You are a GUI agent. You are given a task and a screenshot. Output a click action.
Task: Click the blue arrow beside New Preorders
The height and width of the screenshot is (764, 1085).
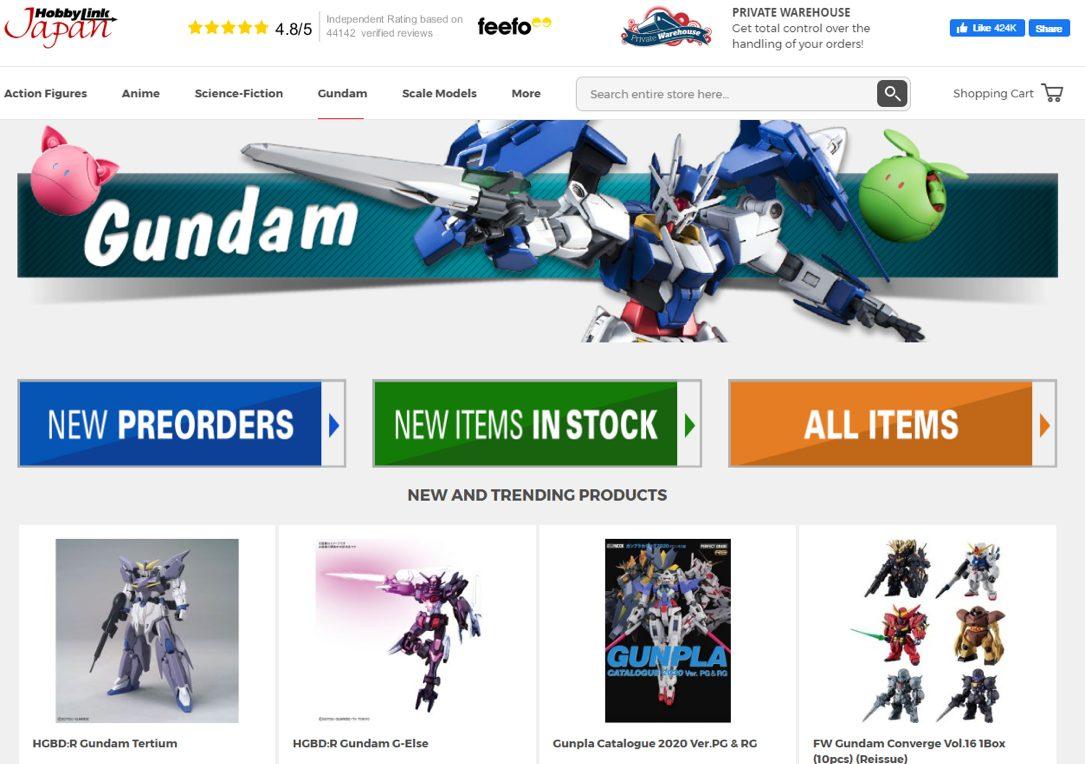[334, 425]
